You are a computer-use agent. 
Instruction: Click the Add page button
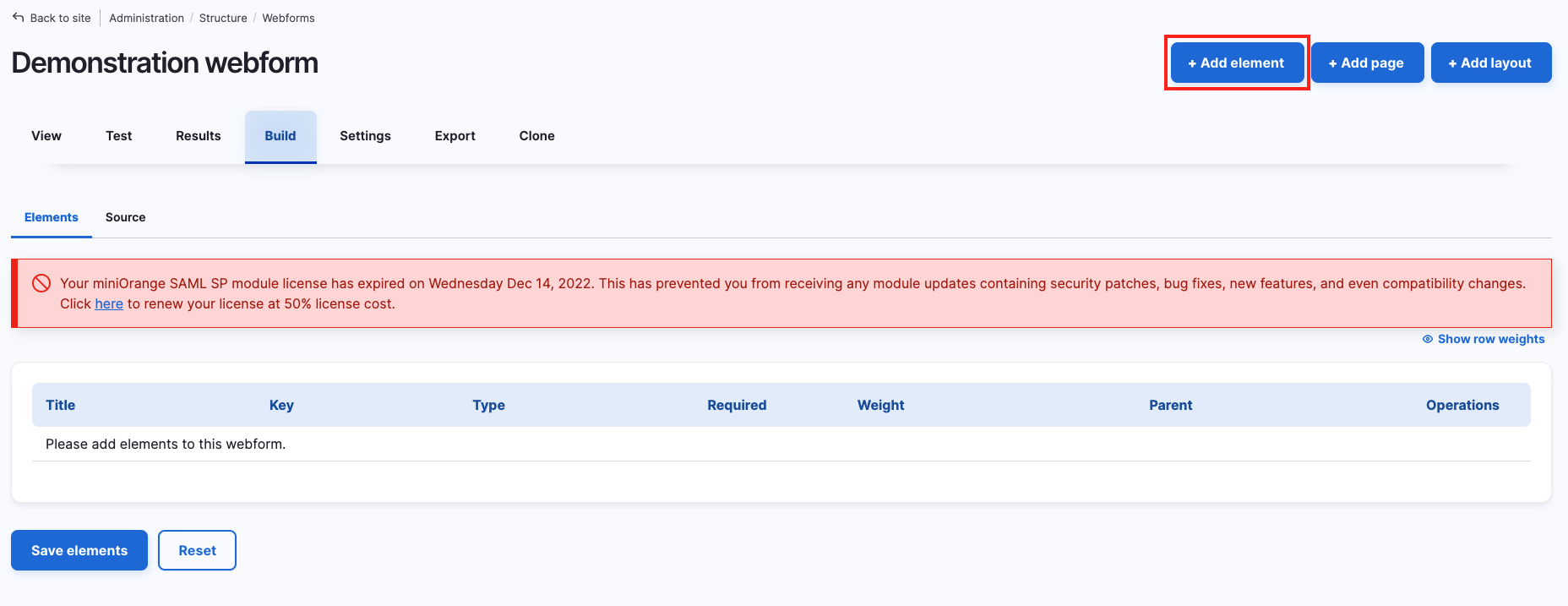coord(1367,63)
